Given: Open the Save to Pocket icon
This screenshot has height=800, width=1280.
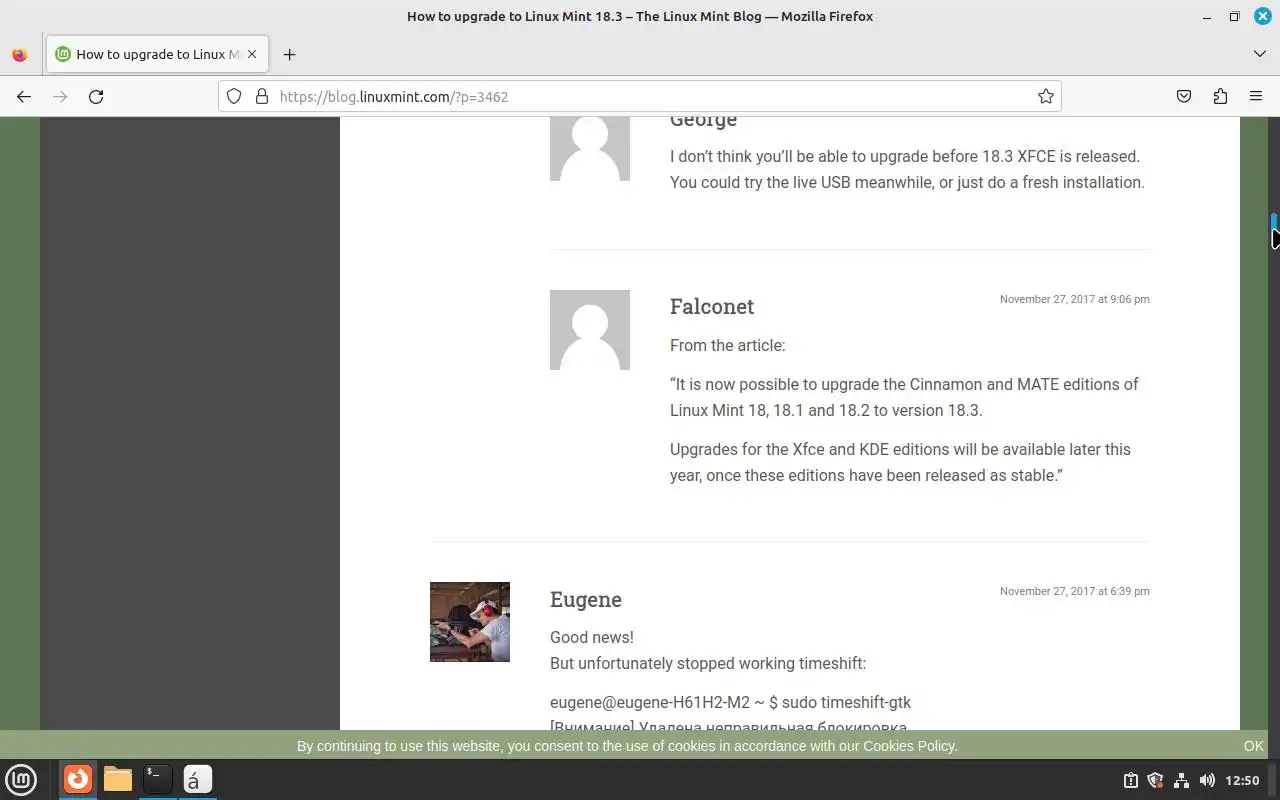Looking at the screenshot, I should [1184, 96].
